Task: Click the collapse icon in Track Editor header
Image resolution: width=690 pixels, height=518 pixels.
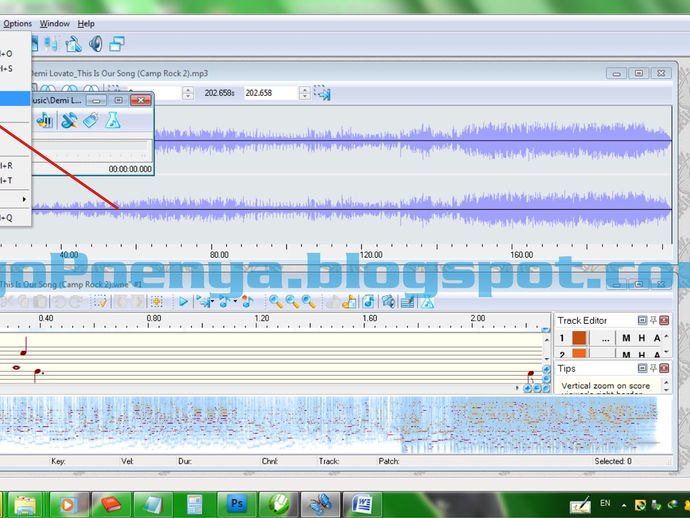Action: [x=642, y=320]
